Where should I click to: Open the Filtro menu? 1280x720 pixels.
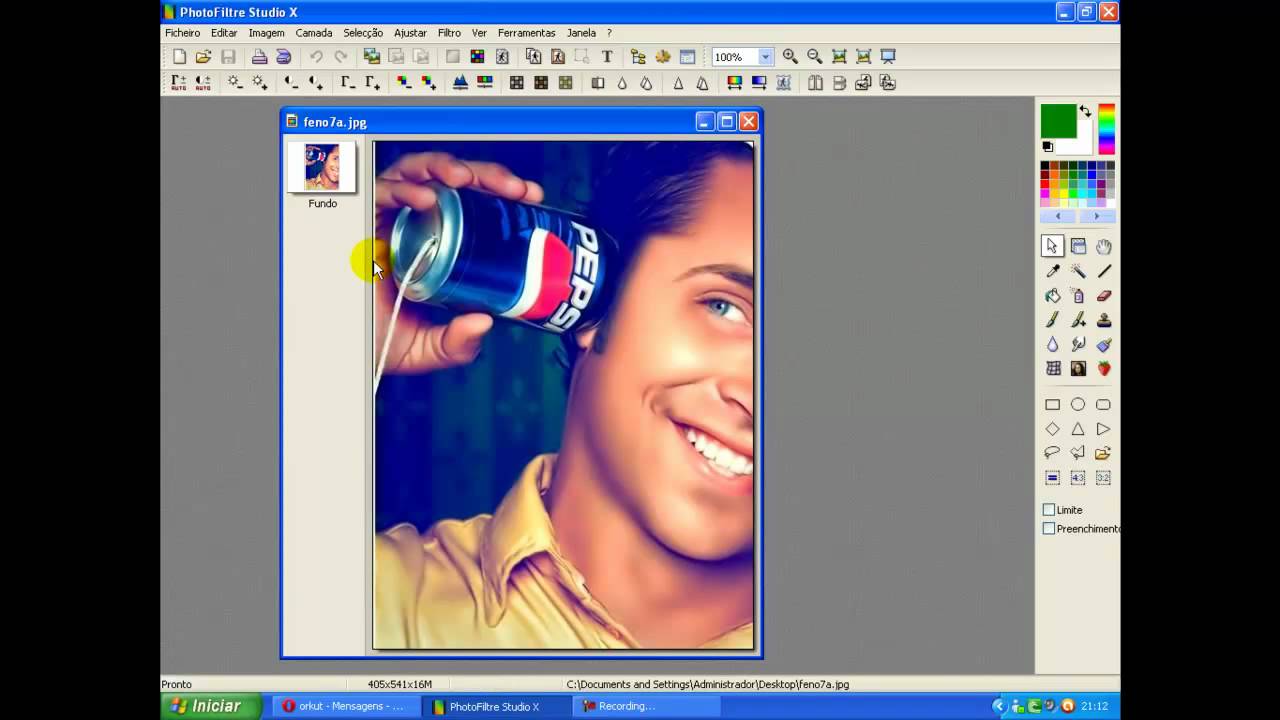[x=449, y=33]
